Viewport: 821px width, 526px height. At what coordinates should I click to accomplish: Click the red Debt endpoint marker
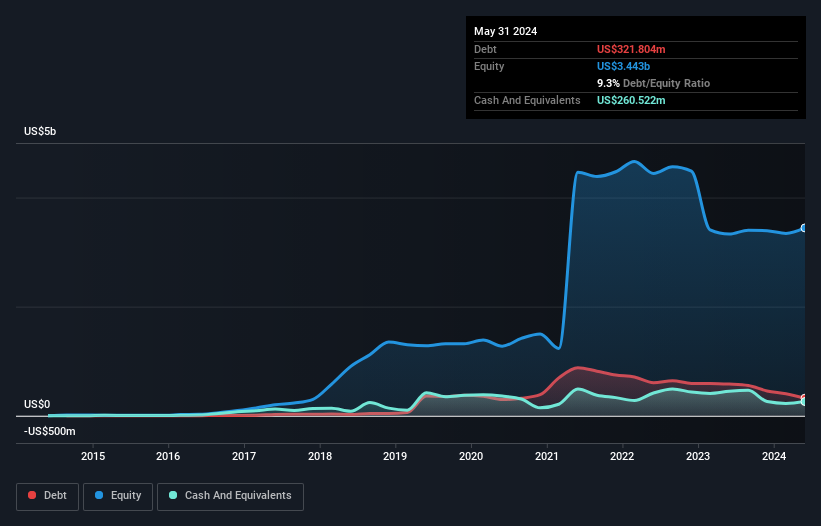(x=804, y=398)
